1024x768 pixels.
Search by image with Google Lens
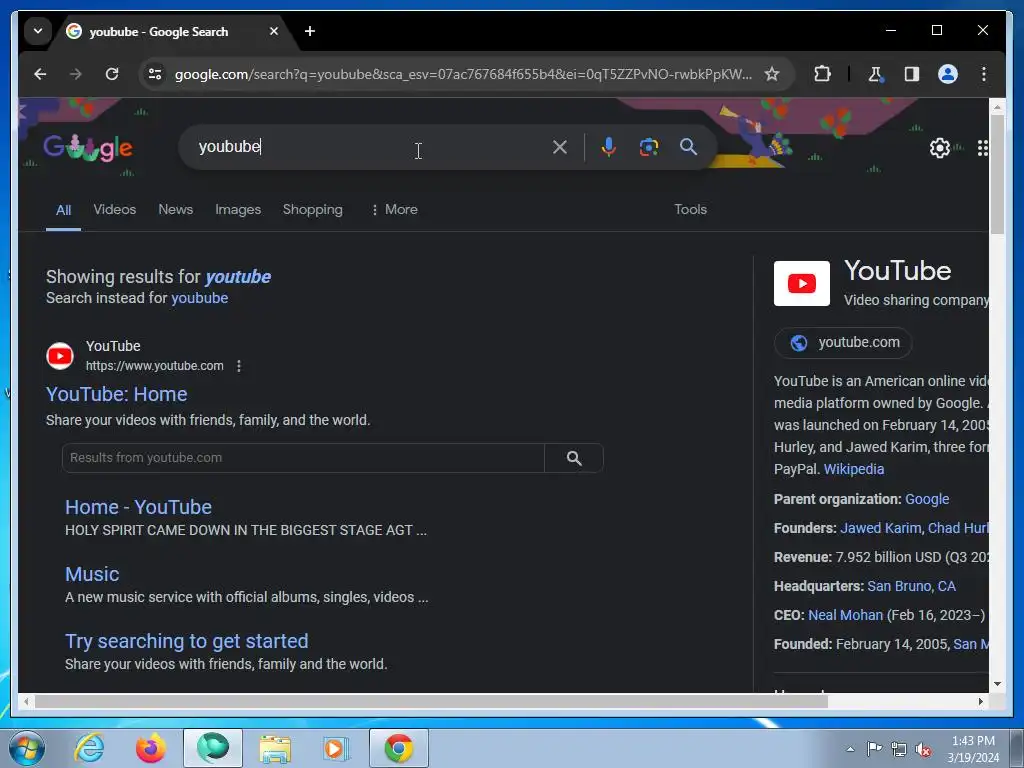(x=648, y=148)
